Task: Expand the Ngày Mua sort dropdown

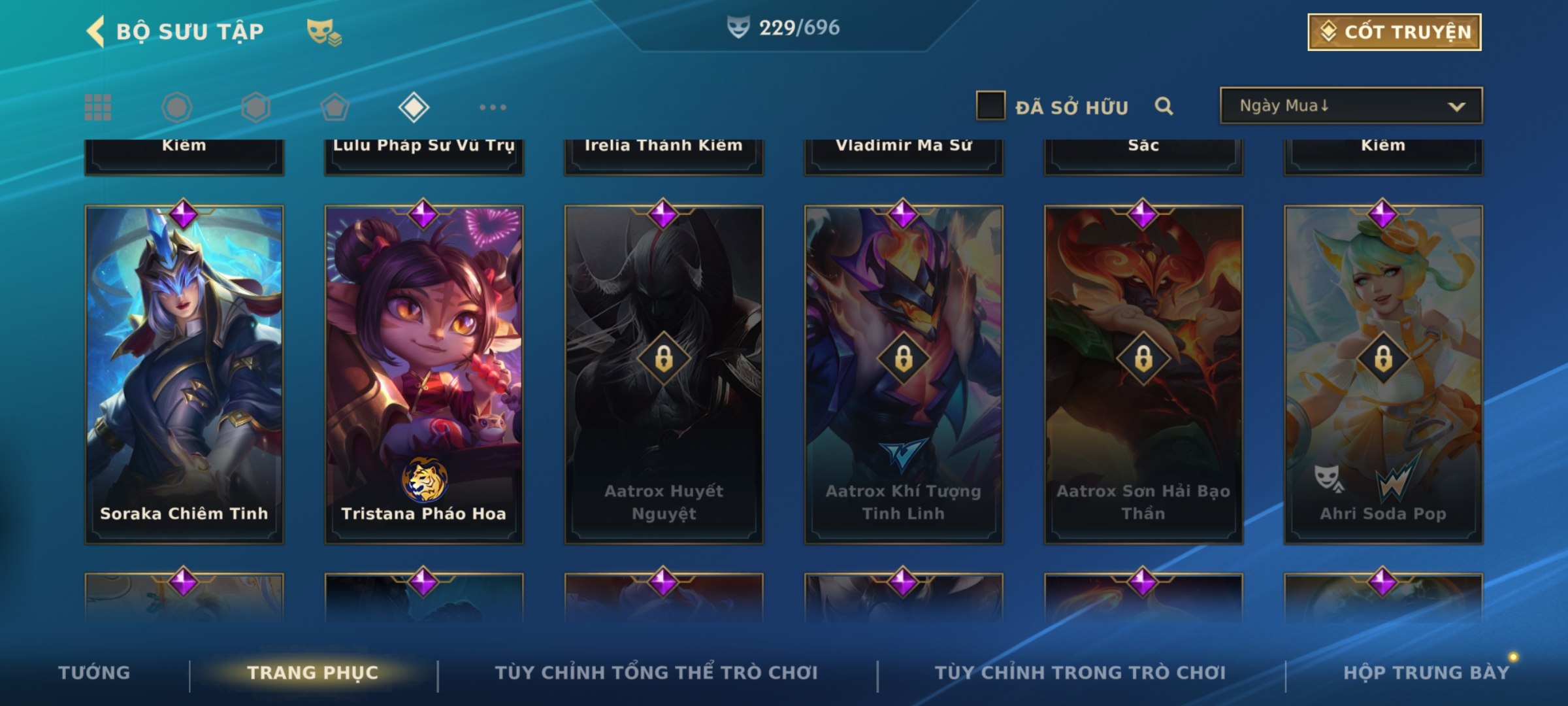Action: pos(1351,106)
